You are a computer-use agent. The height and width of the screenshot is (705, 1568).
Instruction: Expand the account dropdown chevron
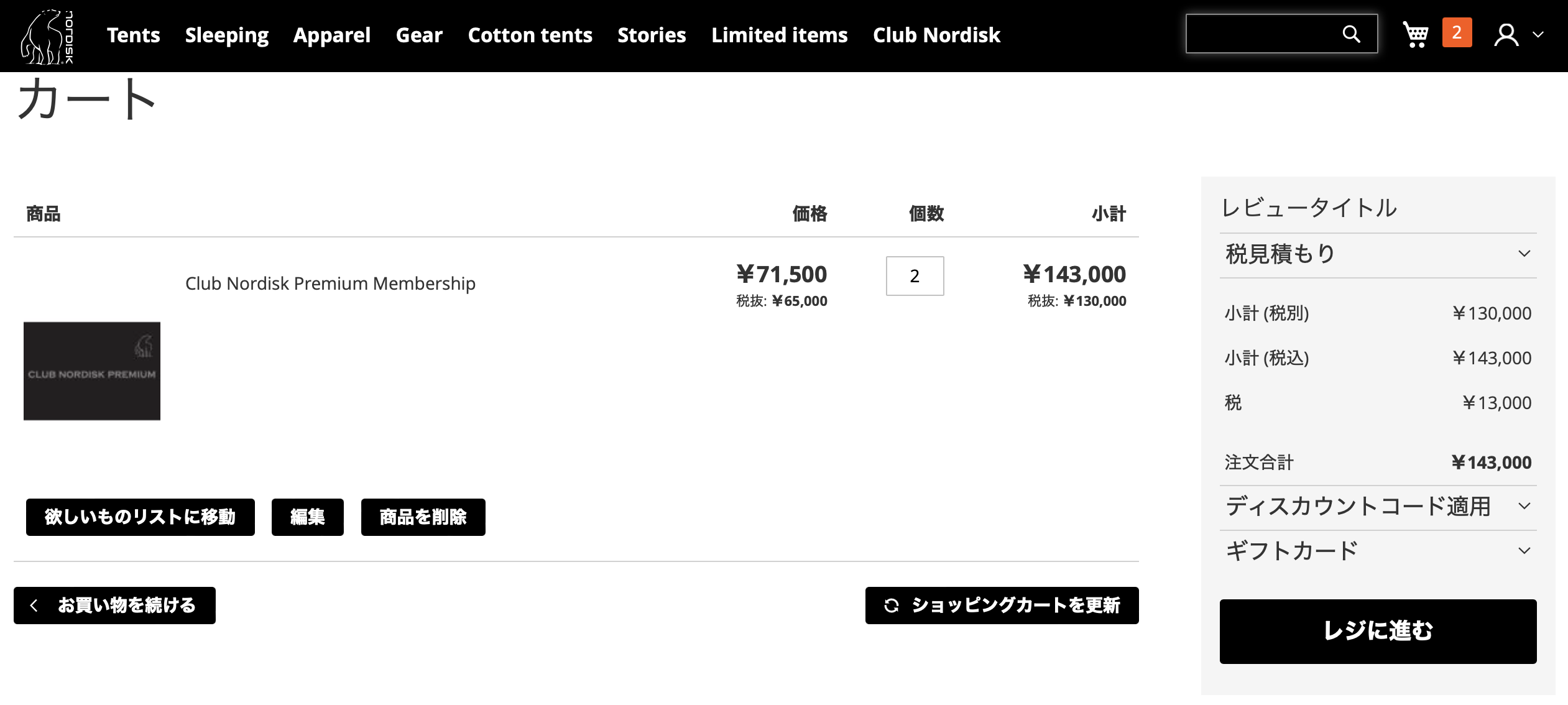pyautogui.click(x=1538, y=35)
